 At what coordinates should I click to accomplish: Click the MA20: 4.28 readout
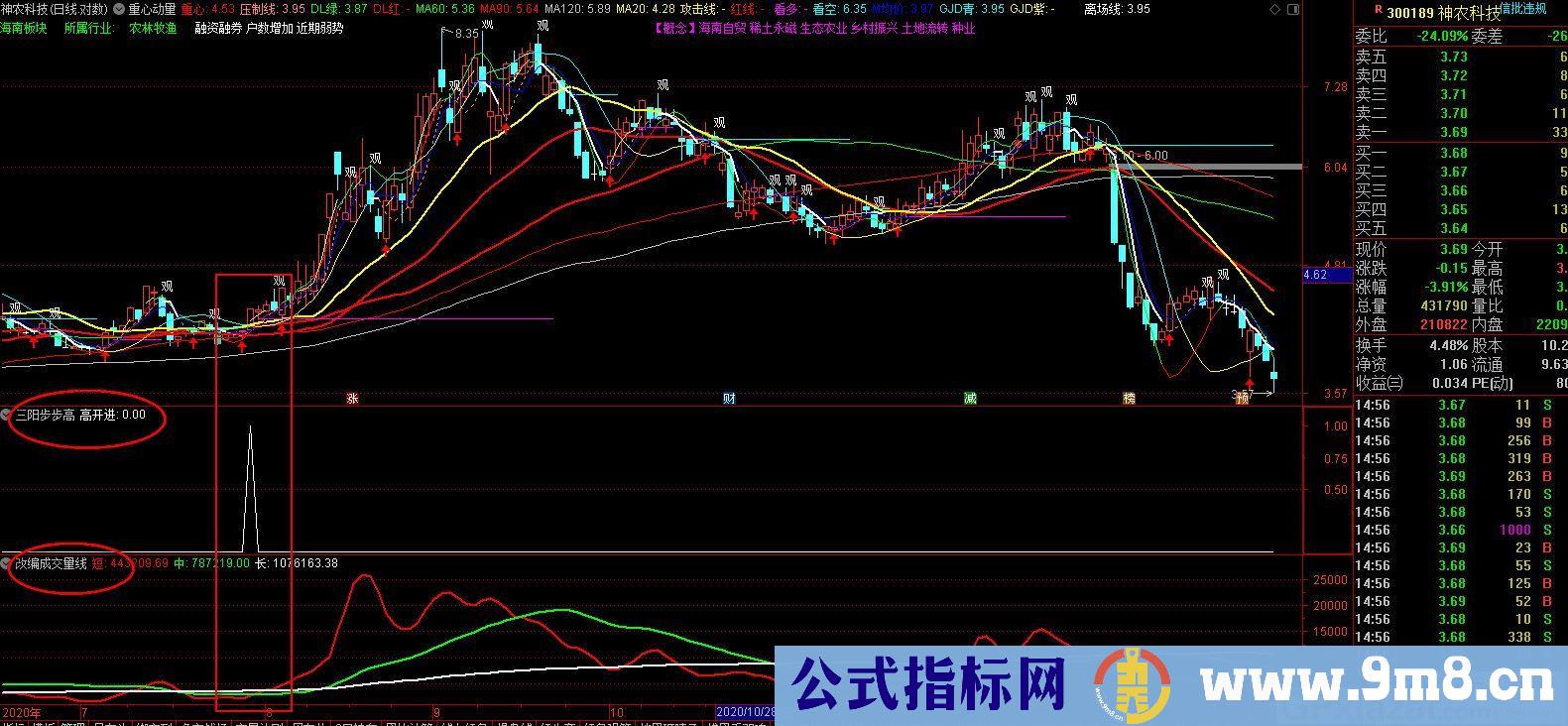click(646, 9)
